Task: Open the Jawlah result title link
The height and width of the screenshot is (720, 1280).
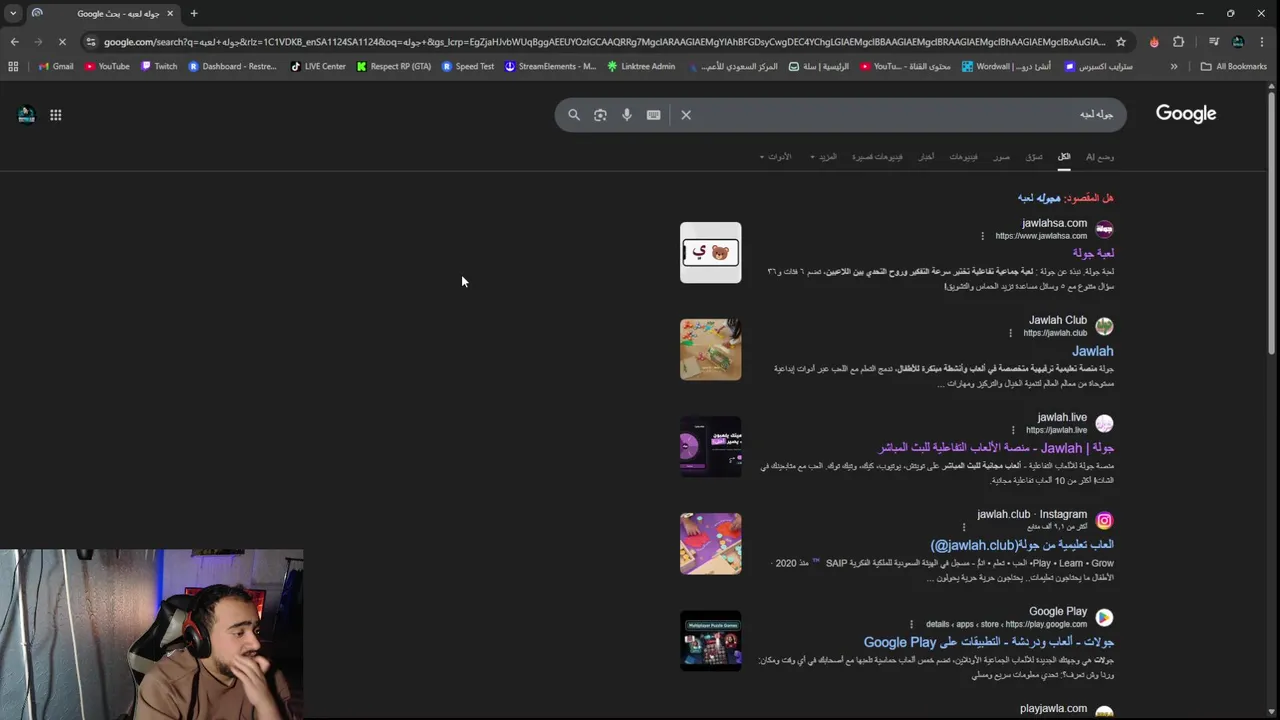Action: (1092, 351)
